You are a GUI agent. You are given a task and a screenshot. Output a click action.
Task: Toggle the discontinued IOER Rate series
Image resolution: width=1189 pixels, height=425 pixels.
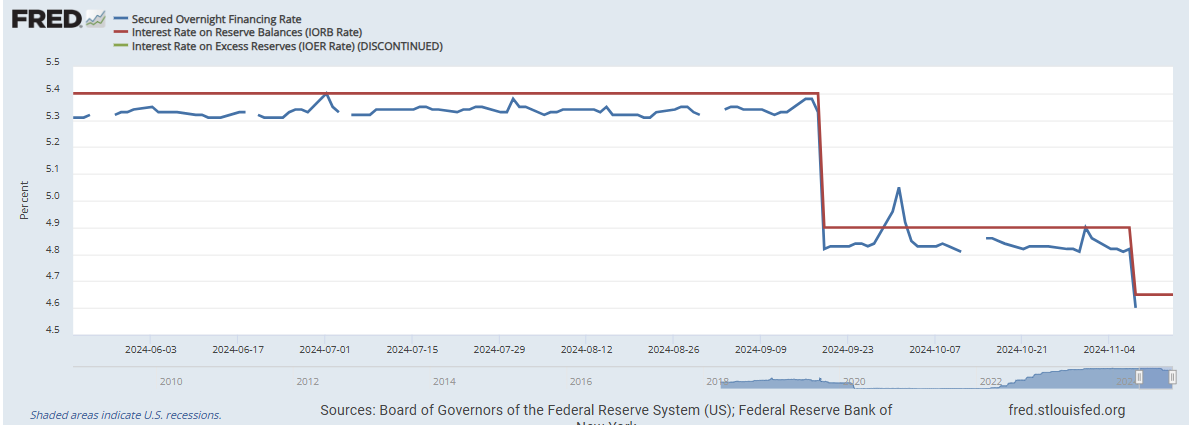(287, 46)
